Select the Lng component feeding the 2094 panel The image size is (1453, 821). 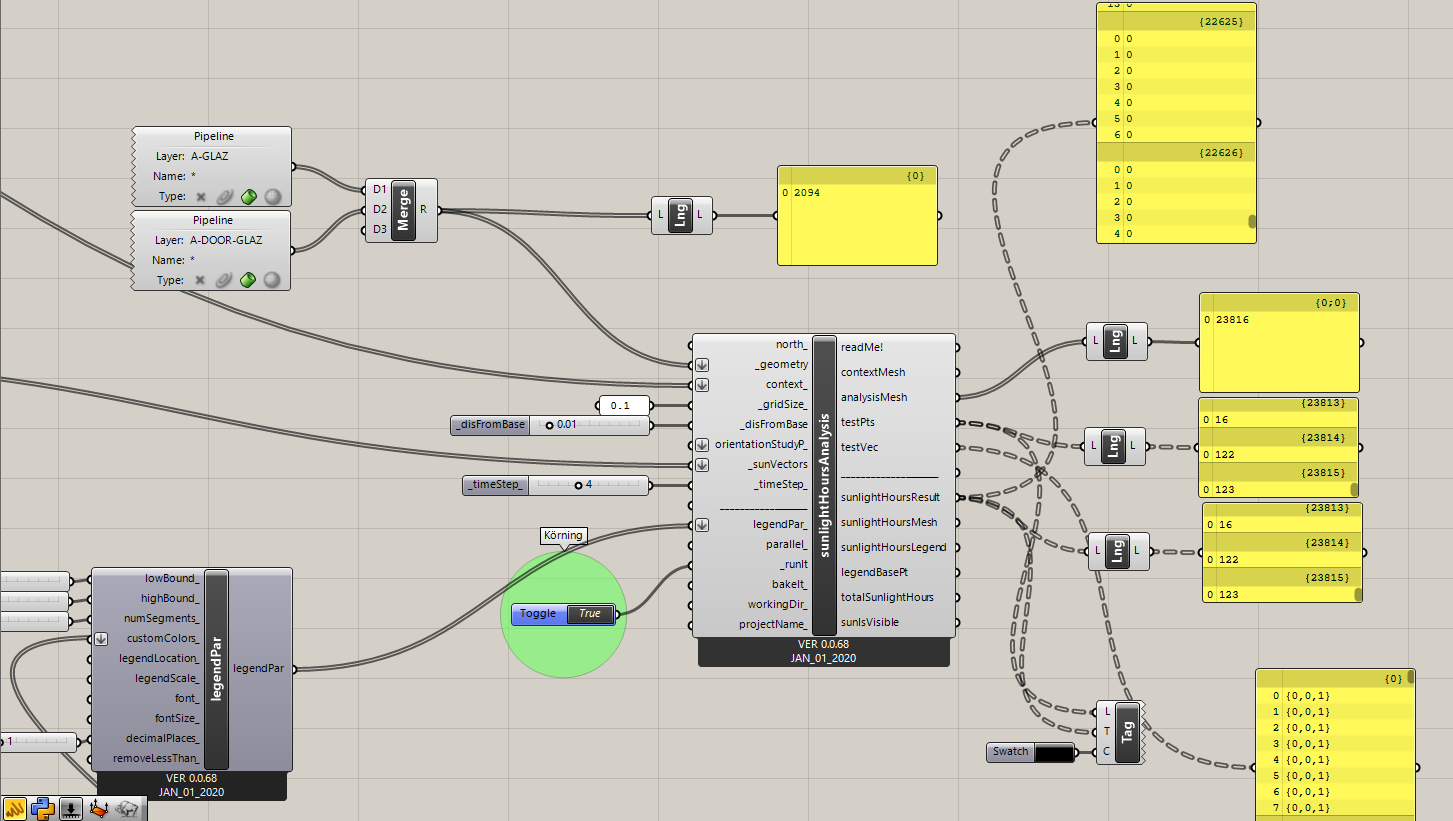pos(681,215)
